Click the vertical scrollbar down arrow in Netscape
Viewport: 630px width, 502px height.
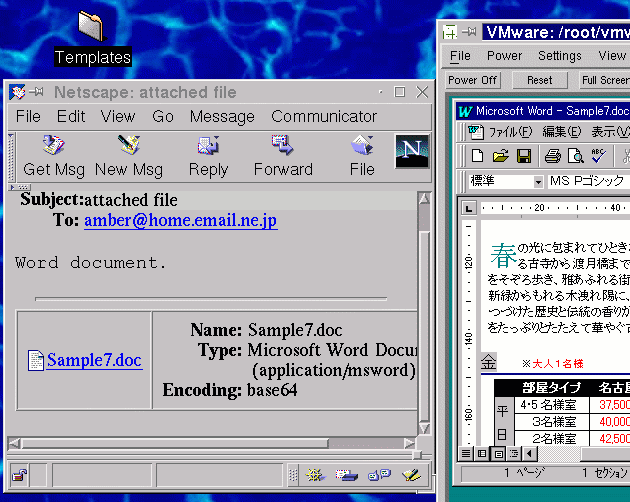(x=424, y=428)
